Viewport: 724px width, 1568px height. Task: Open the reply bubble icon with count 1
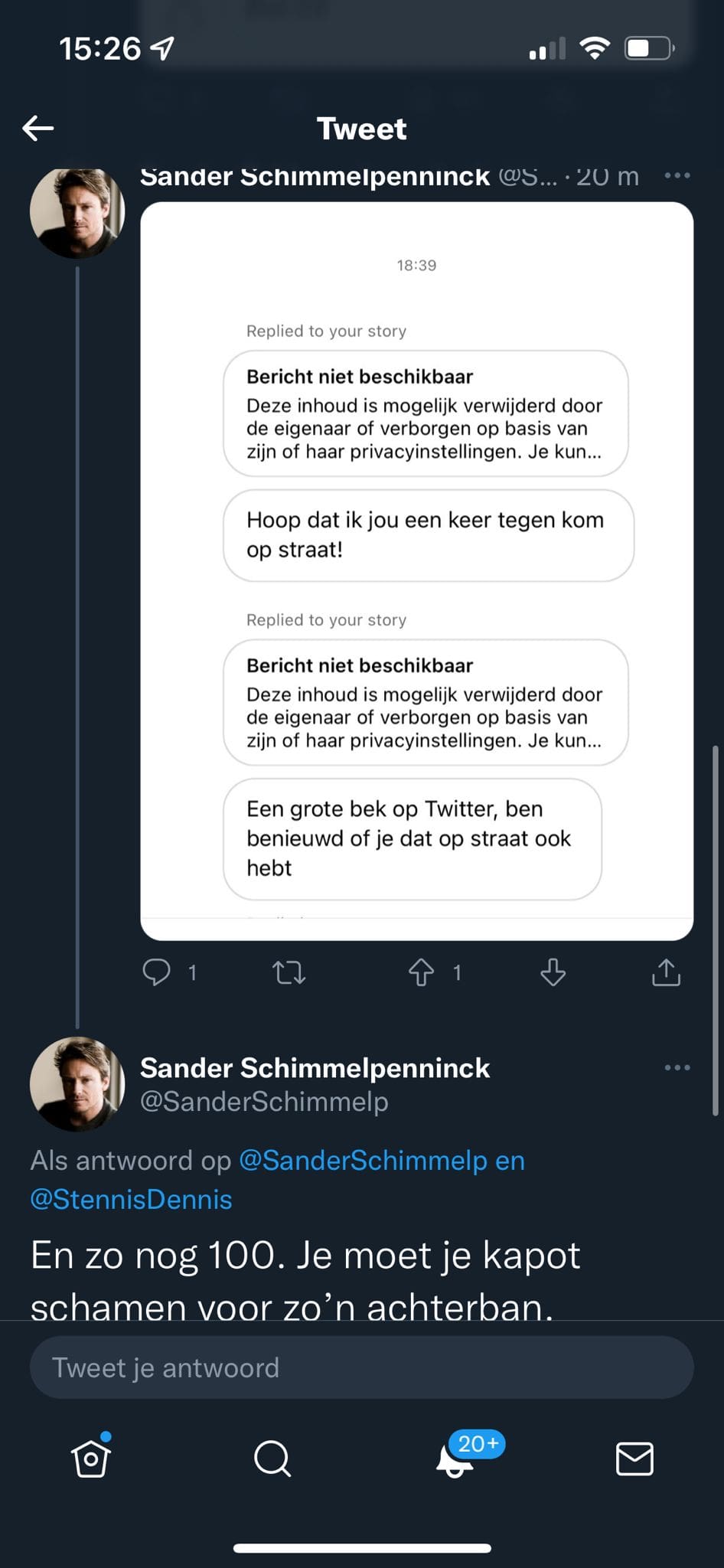click(157, 972)
